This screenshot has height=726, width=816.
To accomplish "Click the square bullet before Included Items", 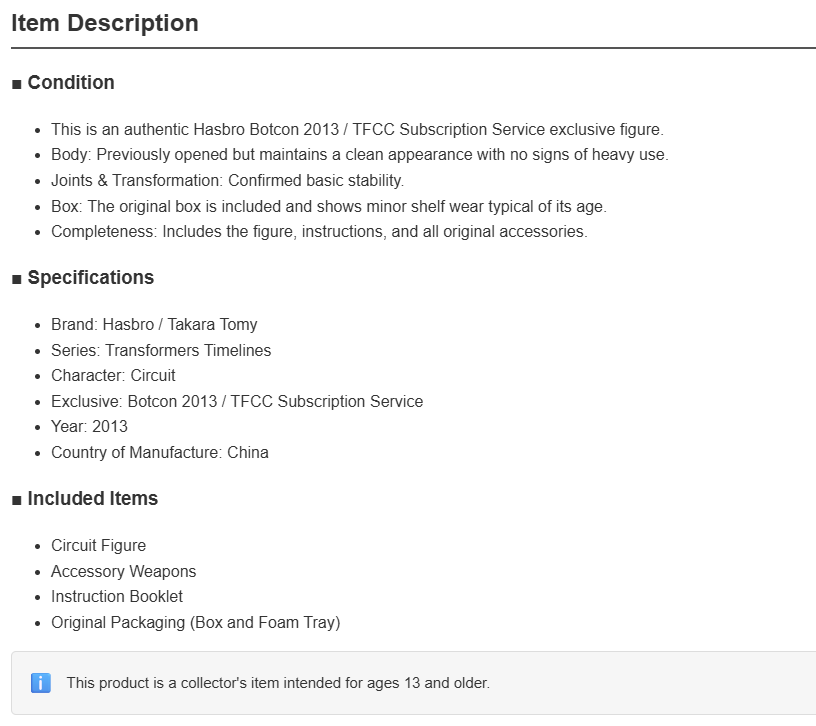I will tap(17, 500).
